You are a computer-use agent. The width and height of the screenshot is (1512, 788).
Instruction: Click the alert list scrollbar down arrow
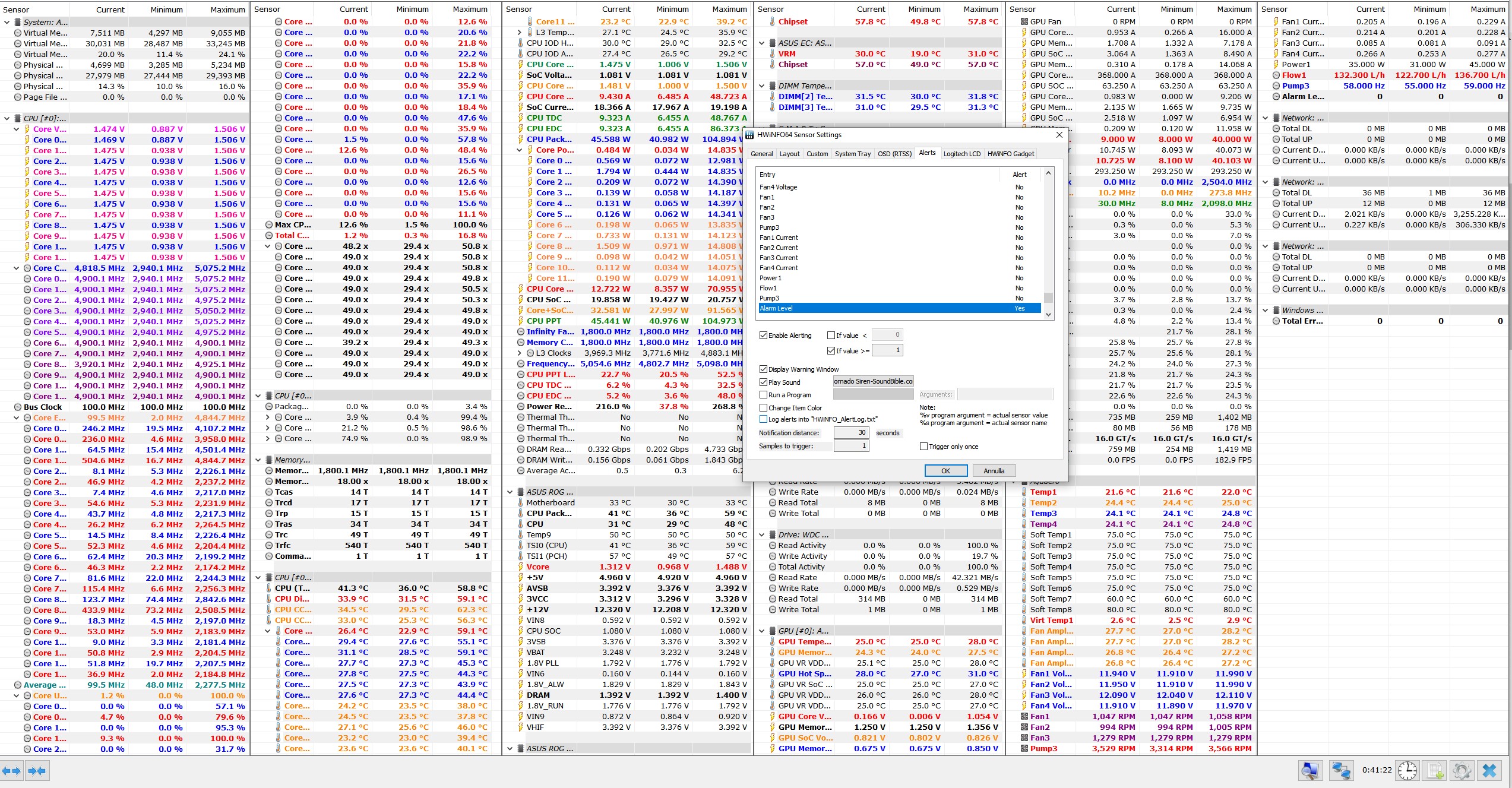point(1048,314)
